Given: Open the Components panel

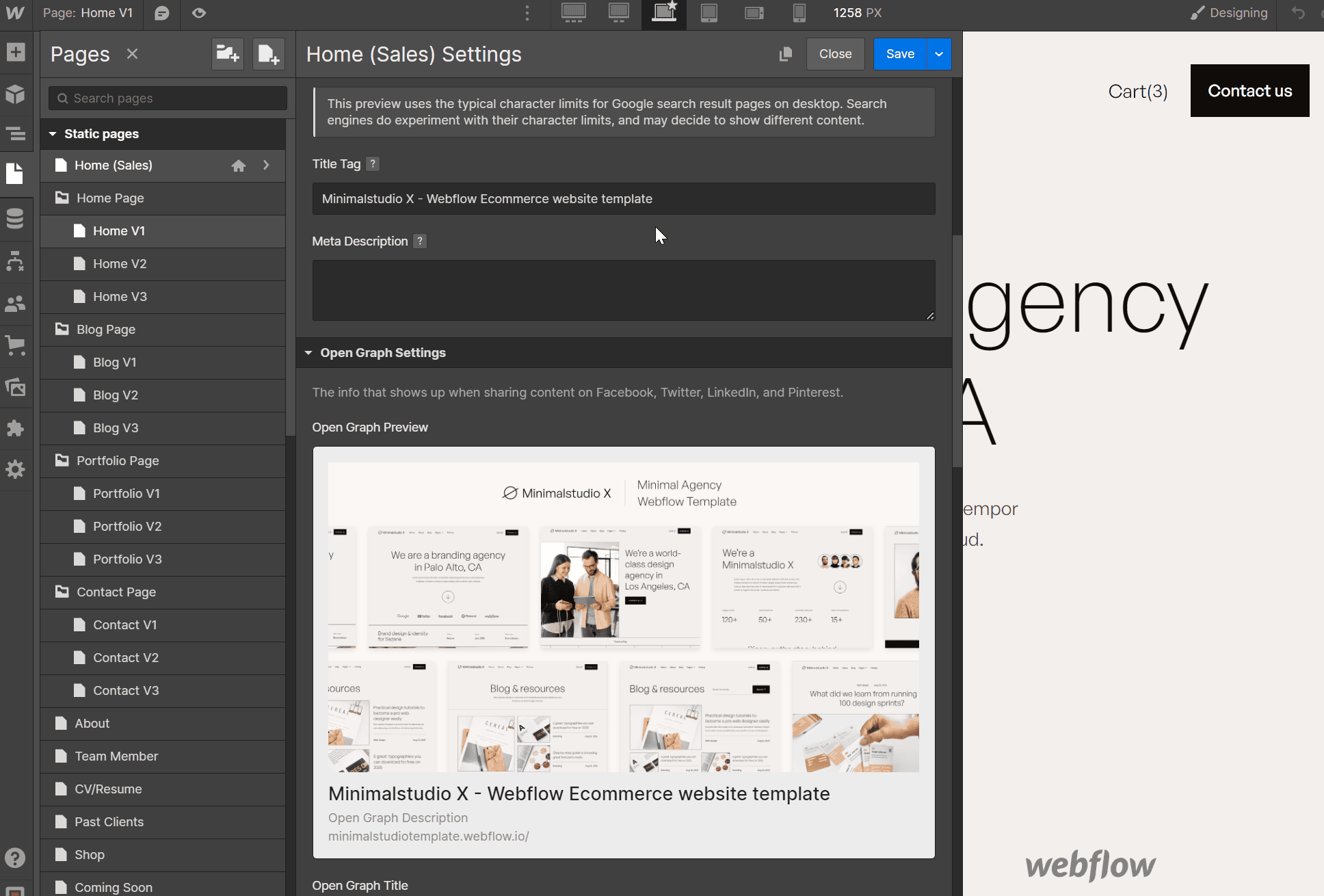Looking at the screenshot, I should [15, 95].
